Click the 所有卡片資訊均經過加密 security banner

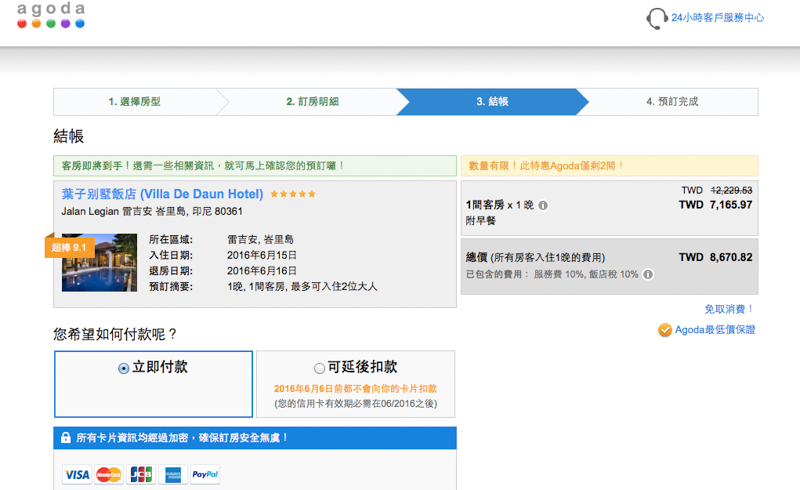click(255, 438)
